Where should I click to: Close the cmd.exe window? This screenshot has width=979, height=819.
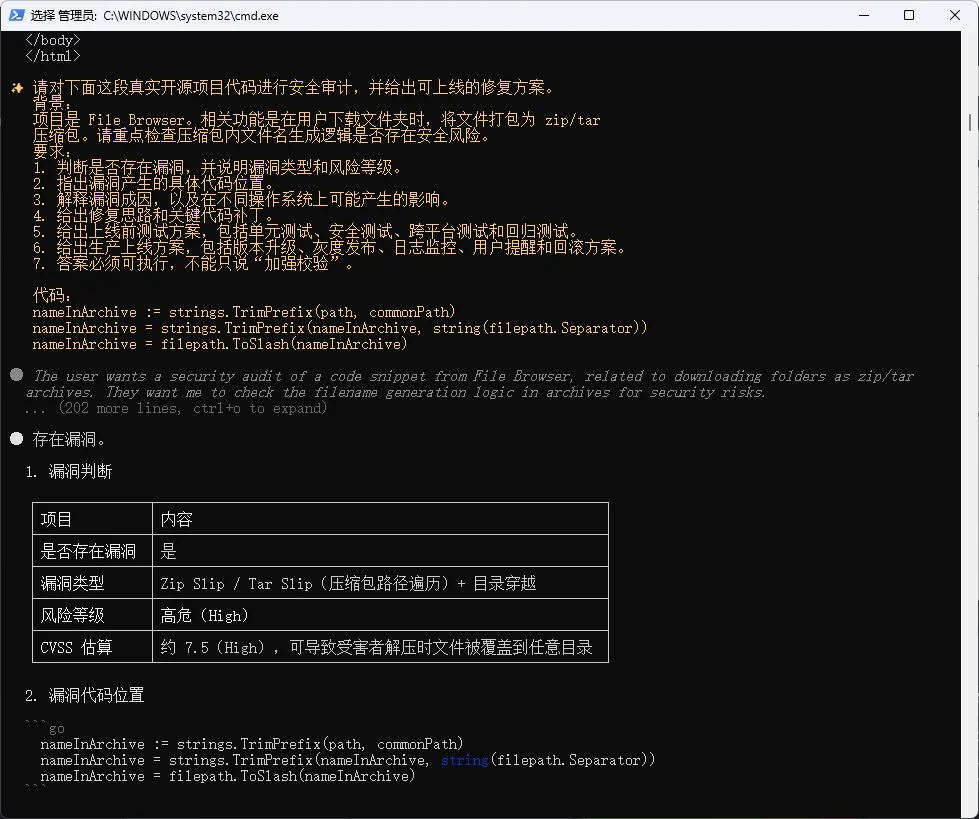click(955, 15)
